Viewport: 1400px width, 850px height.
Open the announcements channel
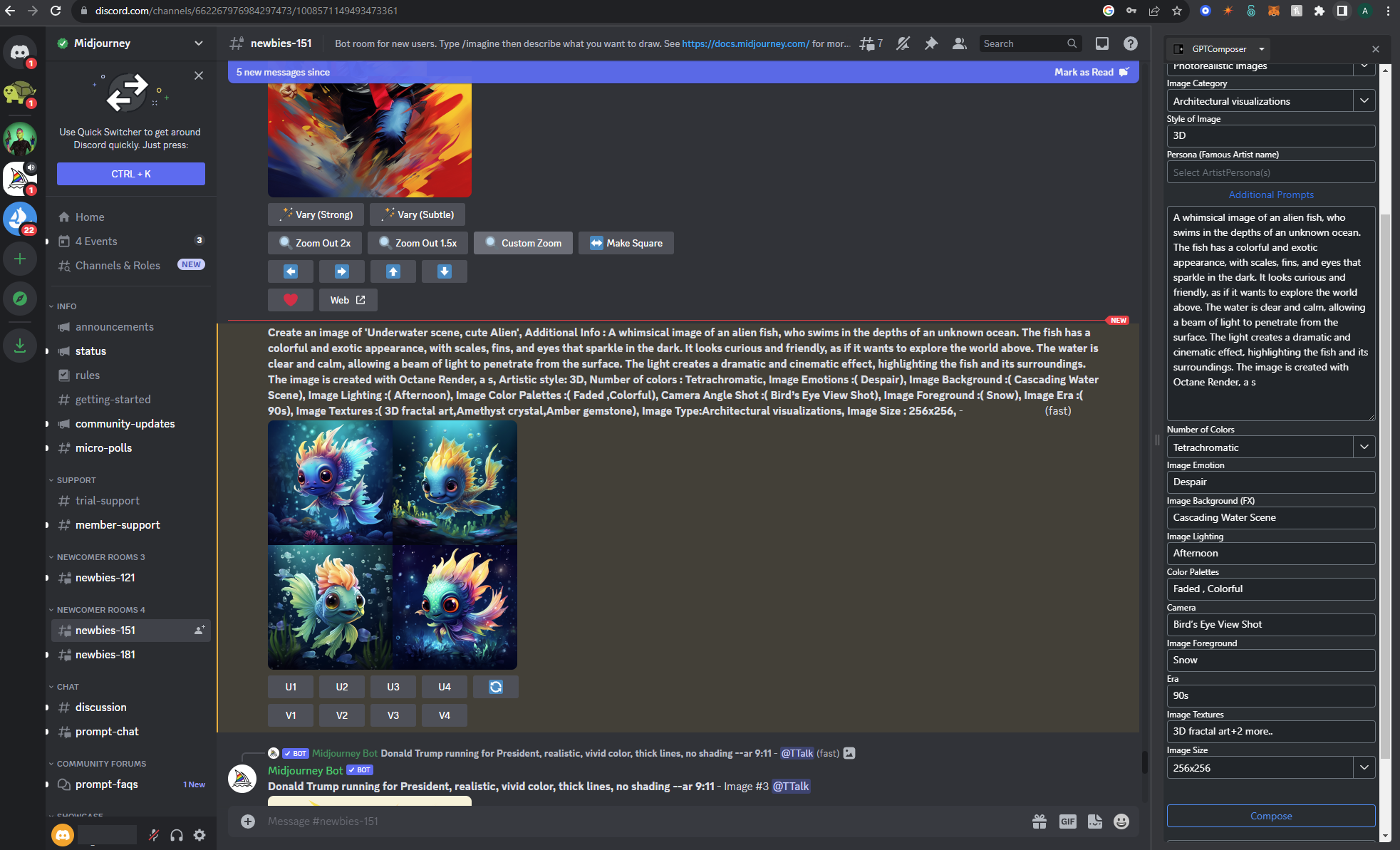(114, 327)
